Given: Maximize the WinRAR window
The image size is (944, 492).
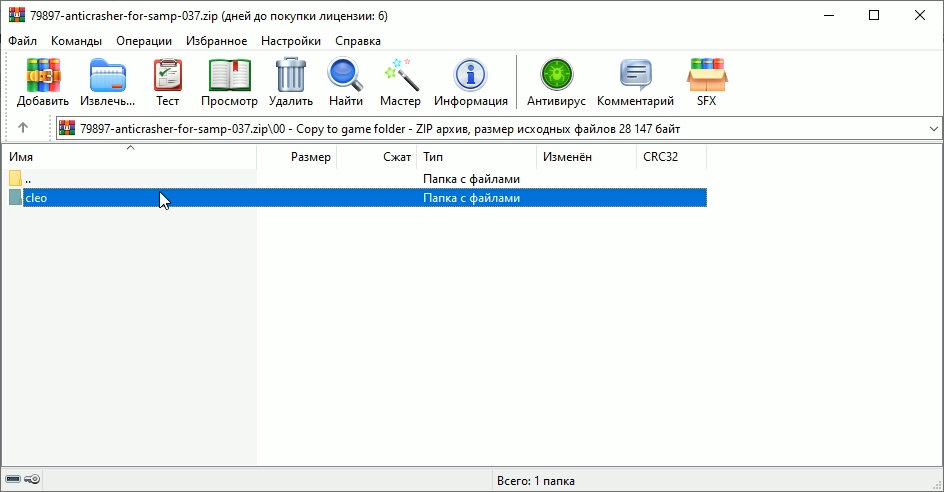Looking at the screenshot, I should click(x=874, y=16).
